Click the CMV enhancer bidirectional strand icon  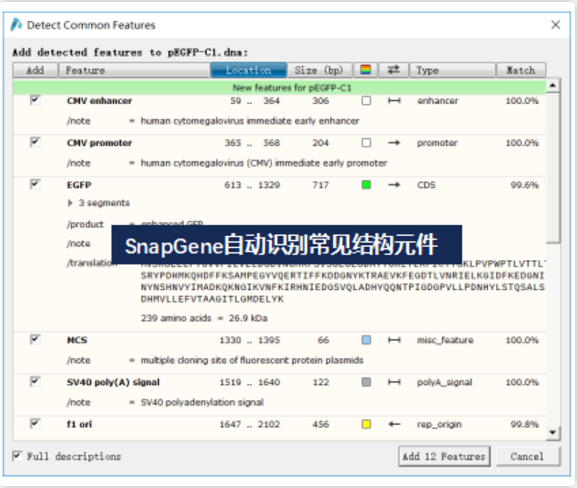coord(394,101)
